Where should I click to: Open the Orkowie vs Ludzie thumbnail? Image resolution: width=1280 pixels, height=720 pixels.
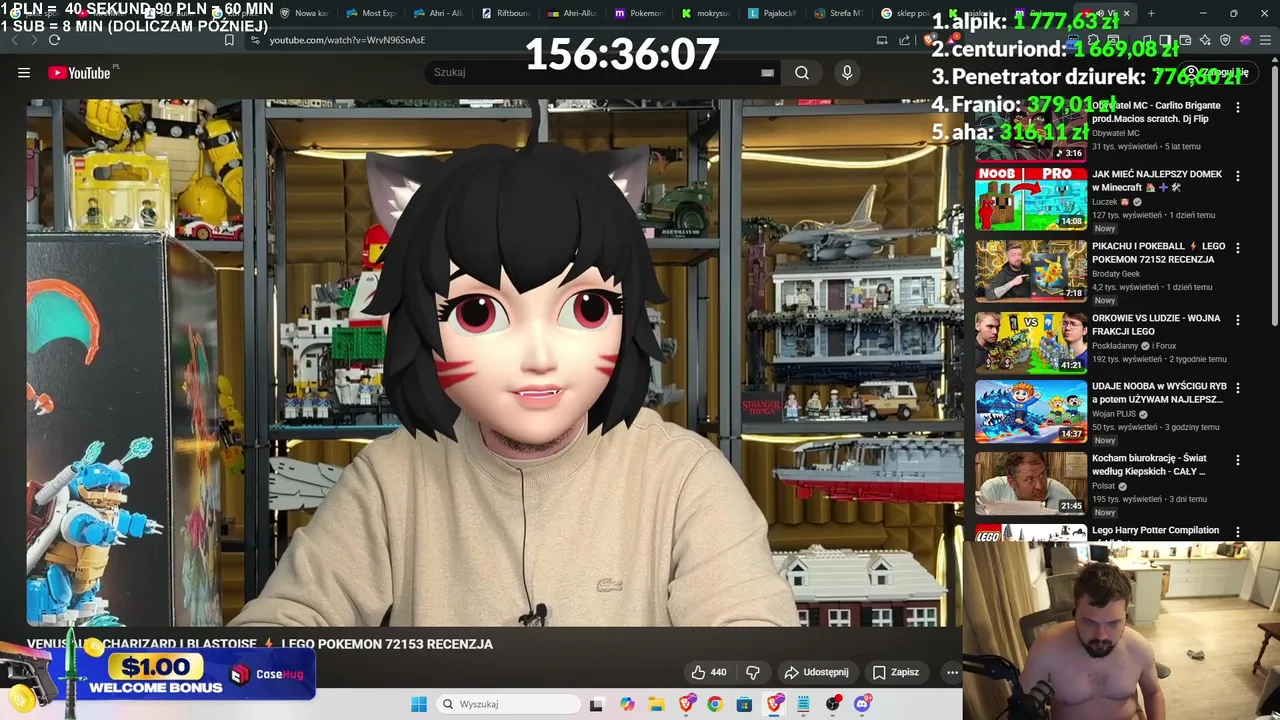pos(1031,342)
